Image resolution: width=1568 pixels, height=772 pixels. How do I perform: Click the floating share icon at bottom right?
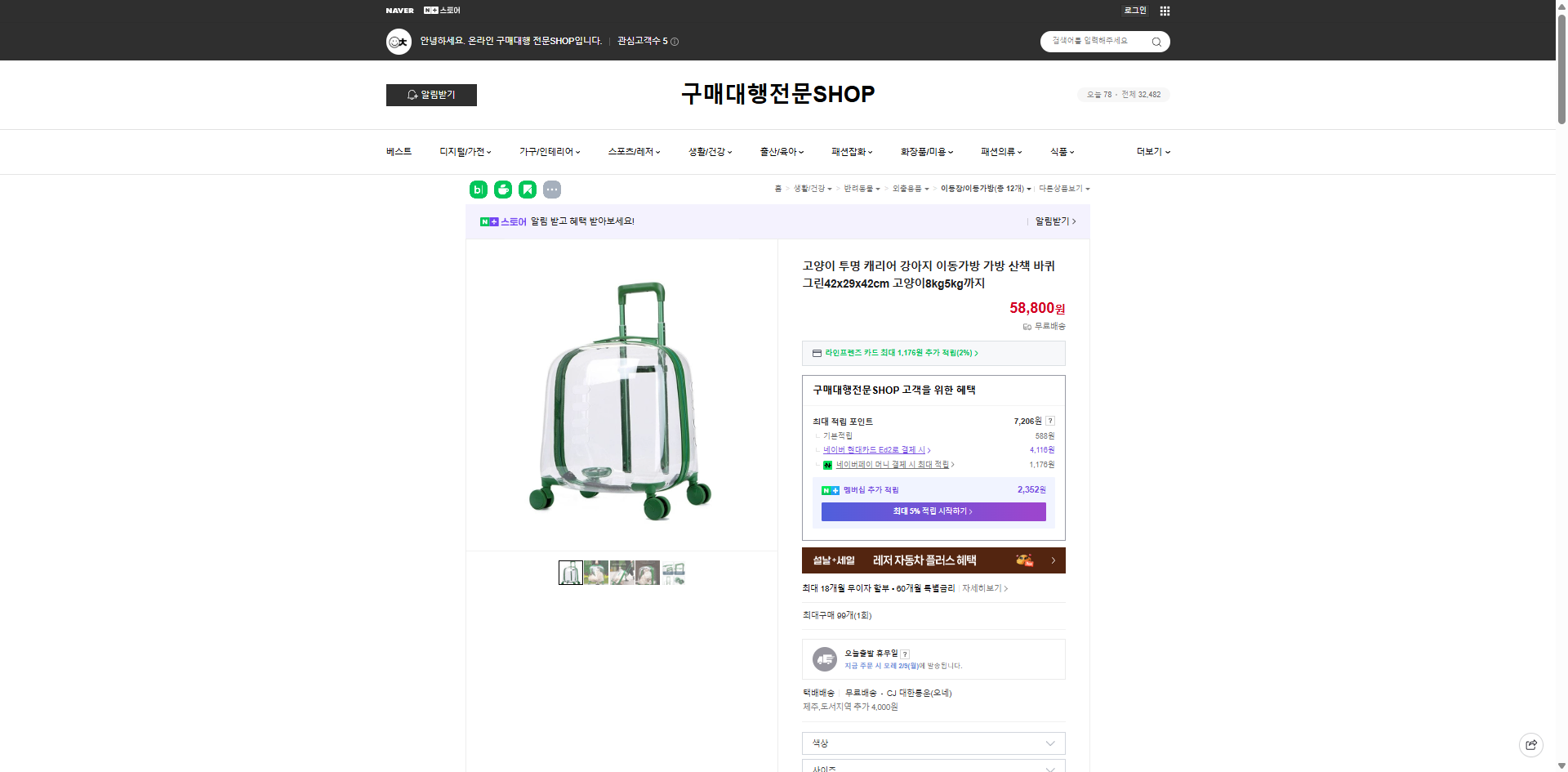tap(1530, 744)
